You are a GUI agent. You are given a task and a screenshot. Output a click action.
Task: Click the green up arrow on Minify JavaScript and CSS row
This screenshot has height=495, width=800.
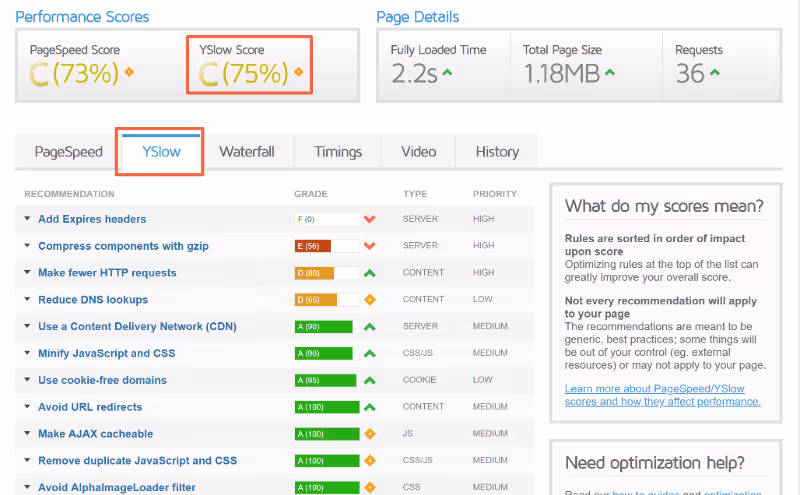pos(370,353)
